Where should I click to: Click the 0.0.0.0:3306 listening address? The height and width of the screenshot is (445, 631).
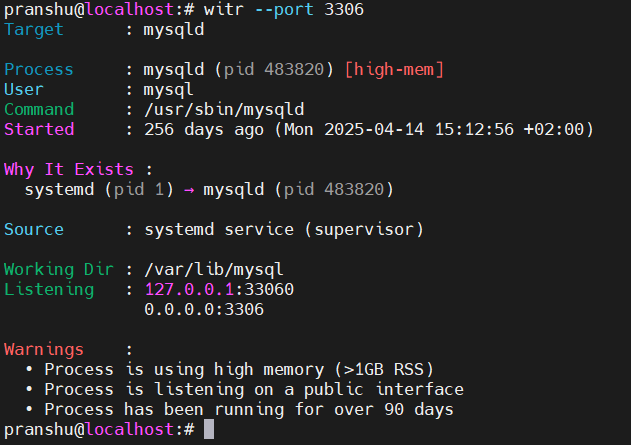point(204,309)
